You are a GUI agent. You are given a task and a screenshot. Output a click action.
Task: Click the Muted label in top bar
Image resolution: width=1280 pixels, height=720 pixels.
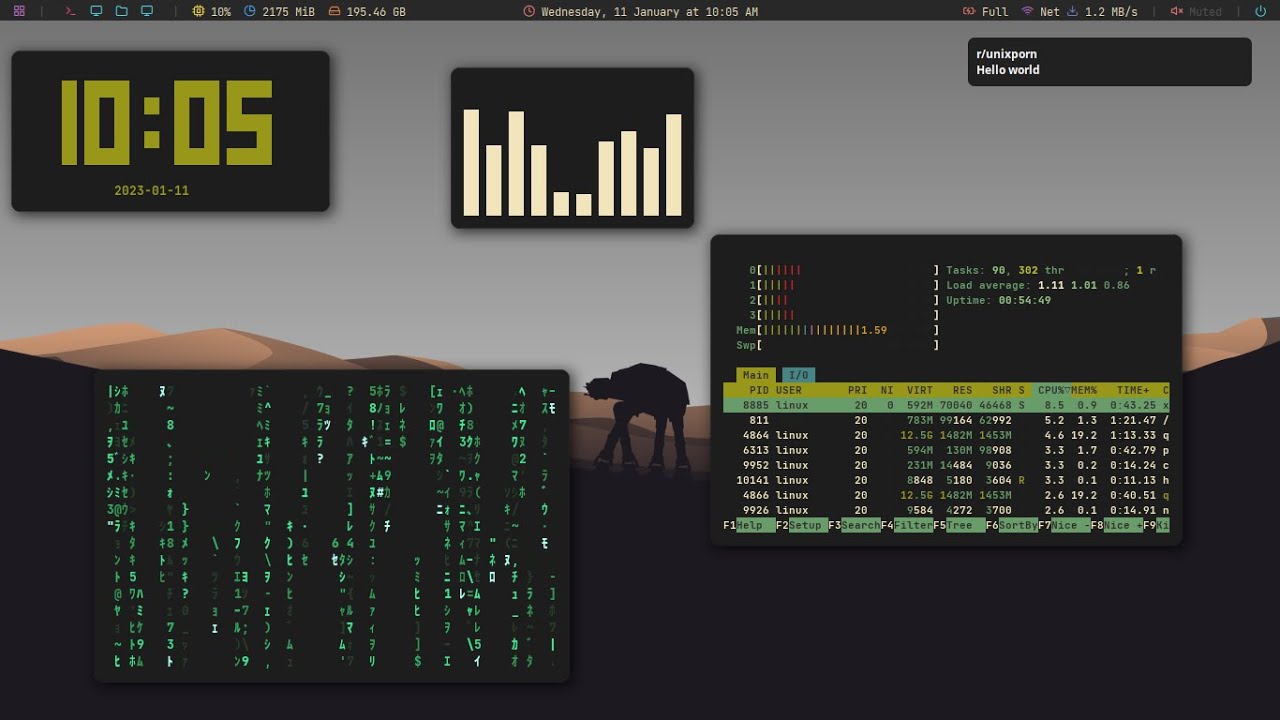coord(1205,12)
